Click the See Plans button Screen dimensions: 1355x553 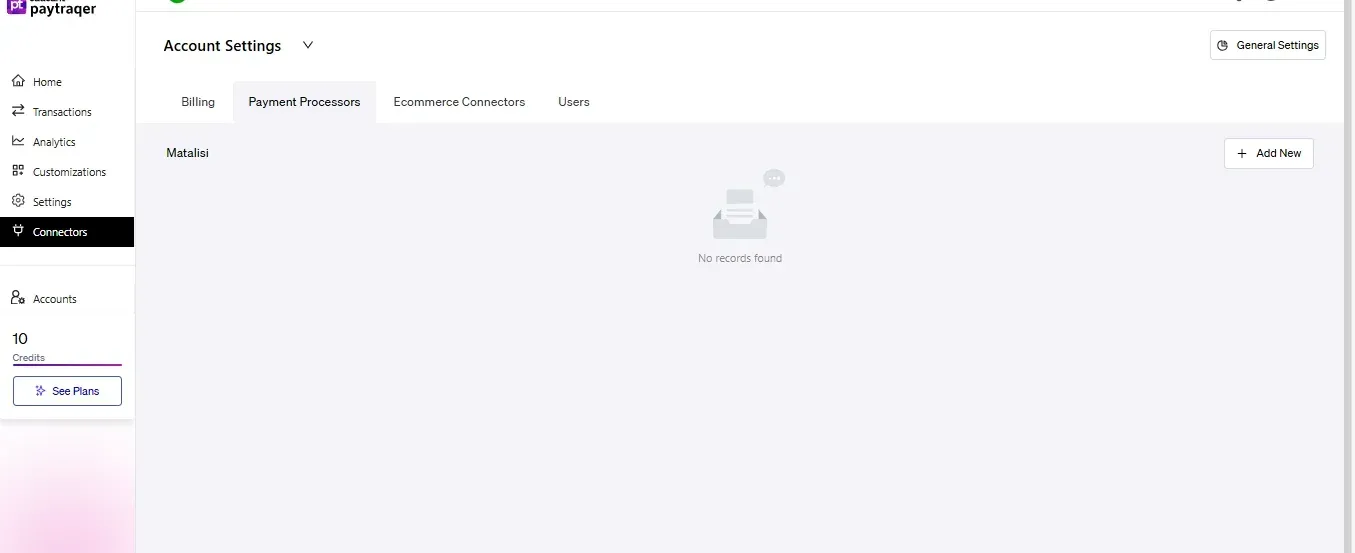click(67, 391)
